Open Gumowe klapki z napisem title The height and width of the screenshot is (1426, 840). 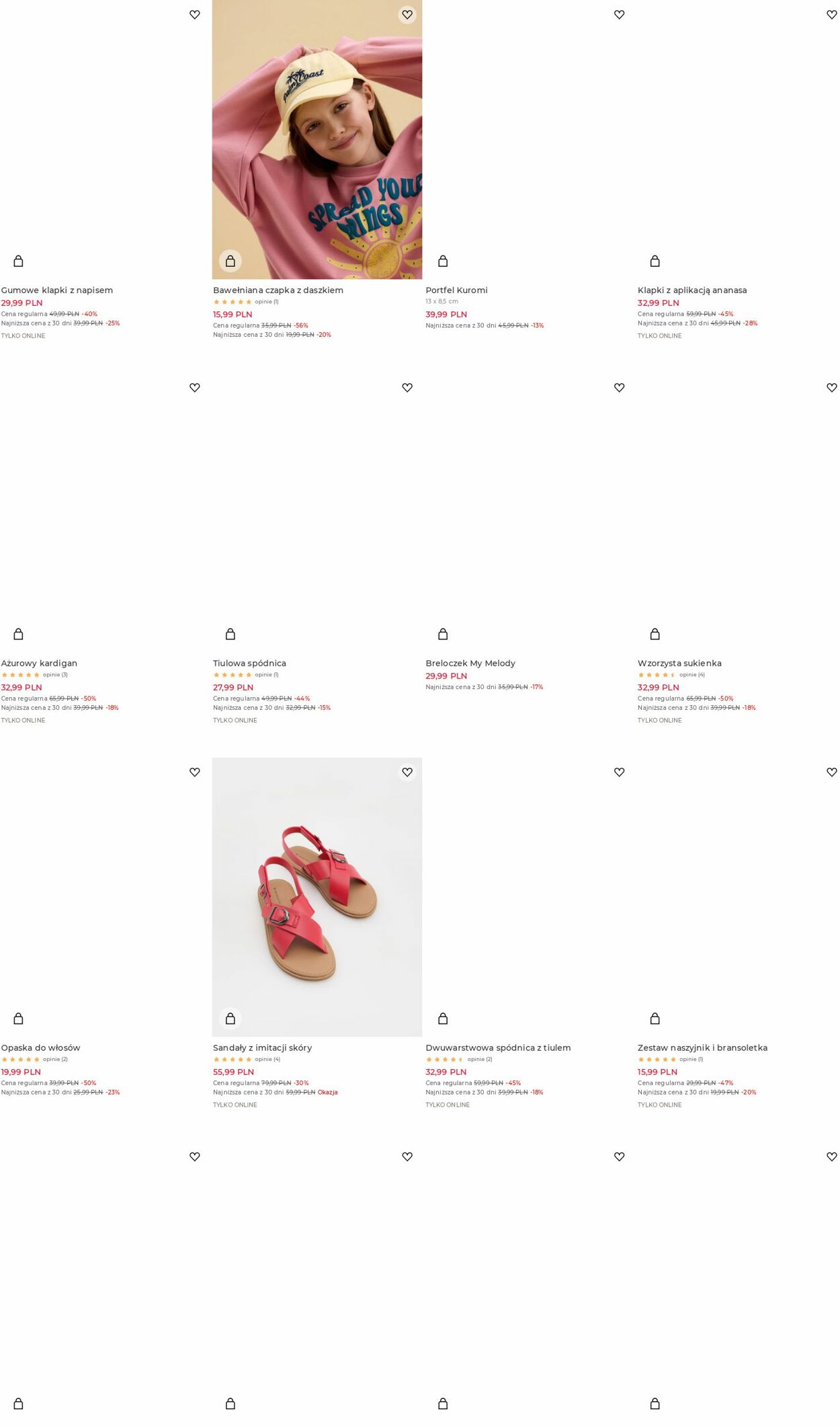[x=57, y=290]
